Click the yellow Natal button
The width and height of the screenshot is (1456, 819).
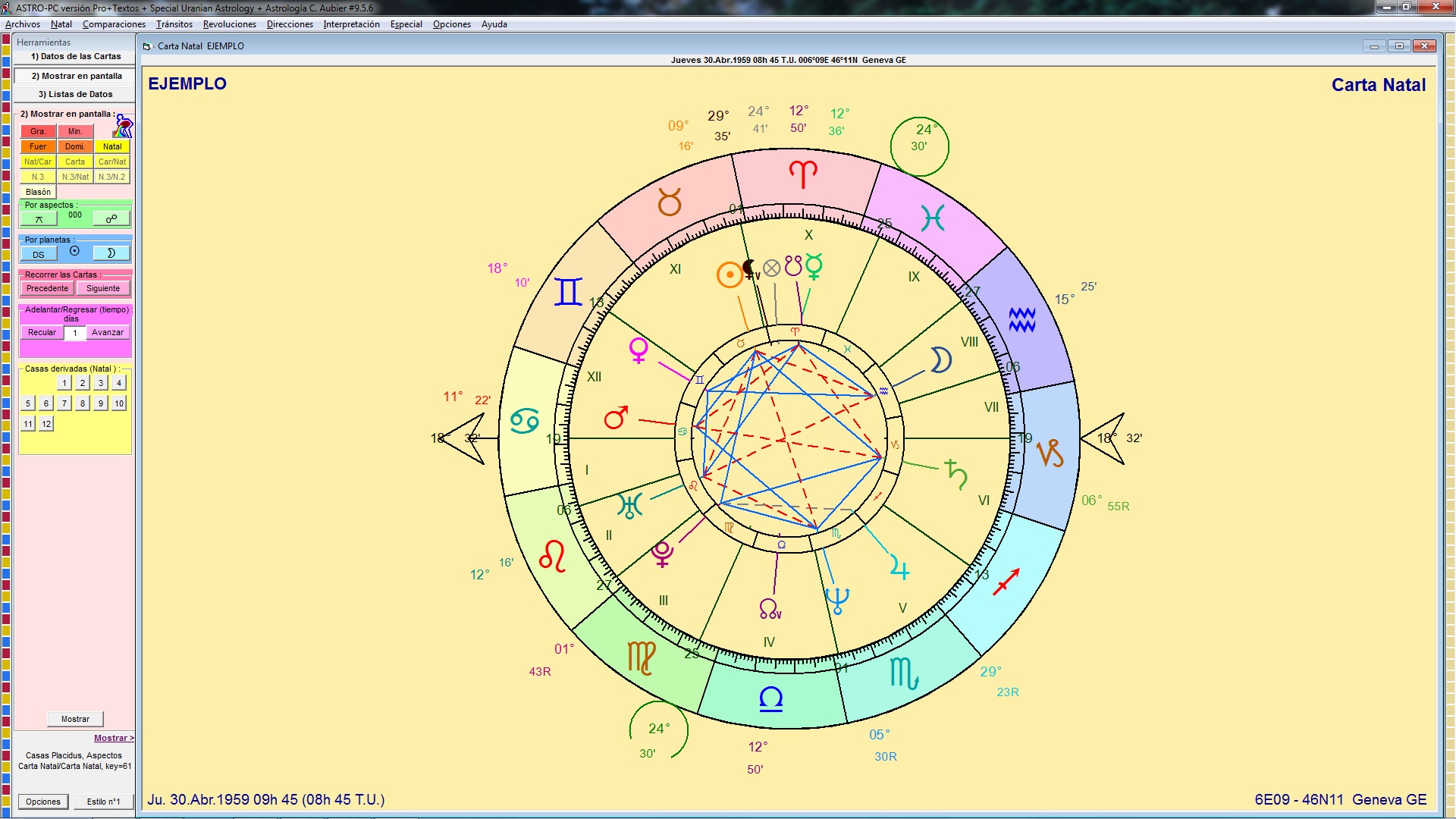(x=112, y=146)
